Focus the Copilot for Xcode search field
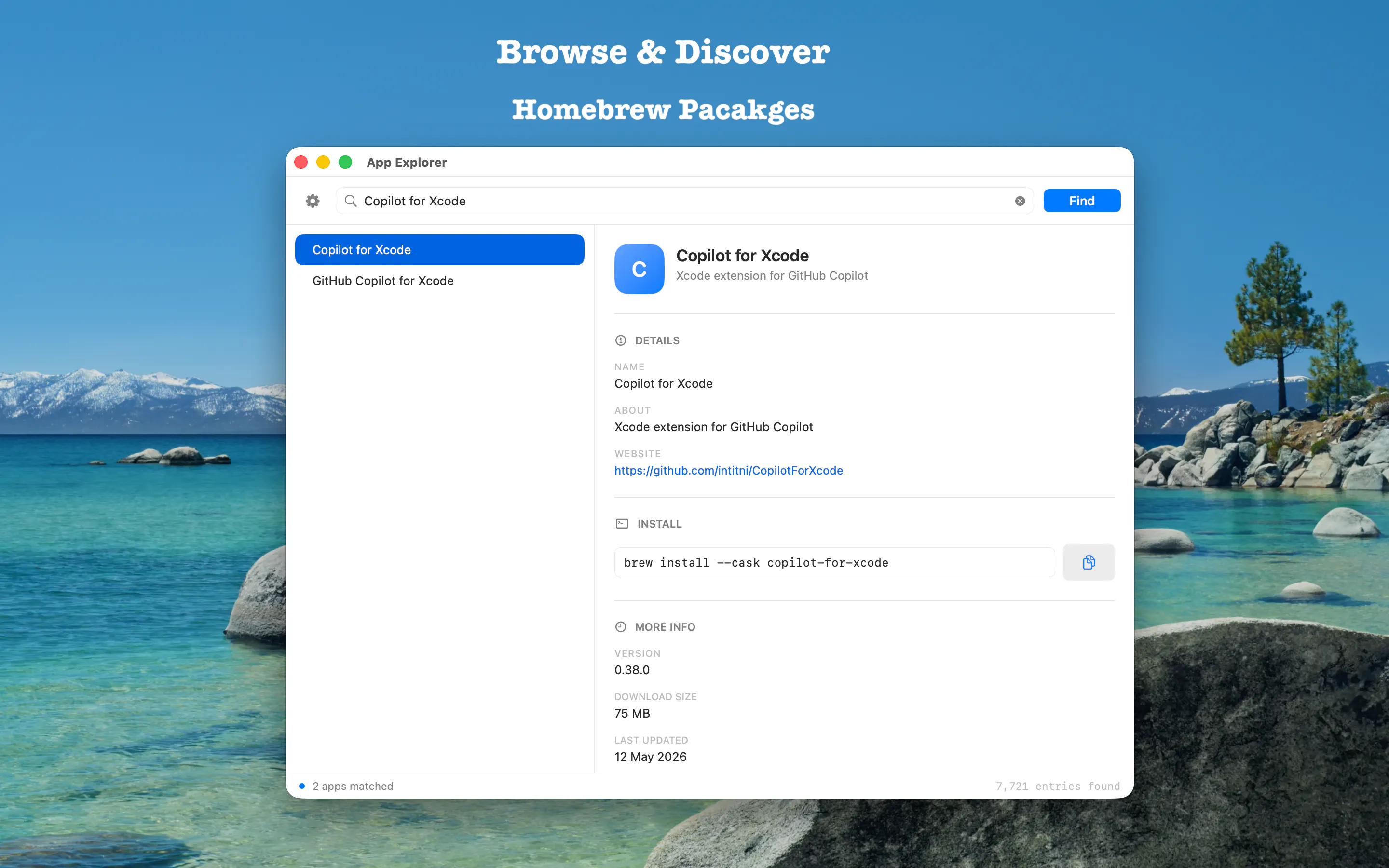1389x868 pixels. [684, 201]
